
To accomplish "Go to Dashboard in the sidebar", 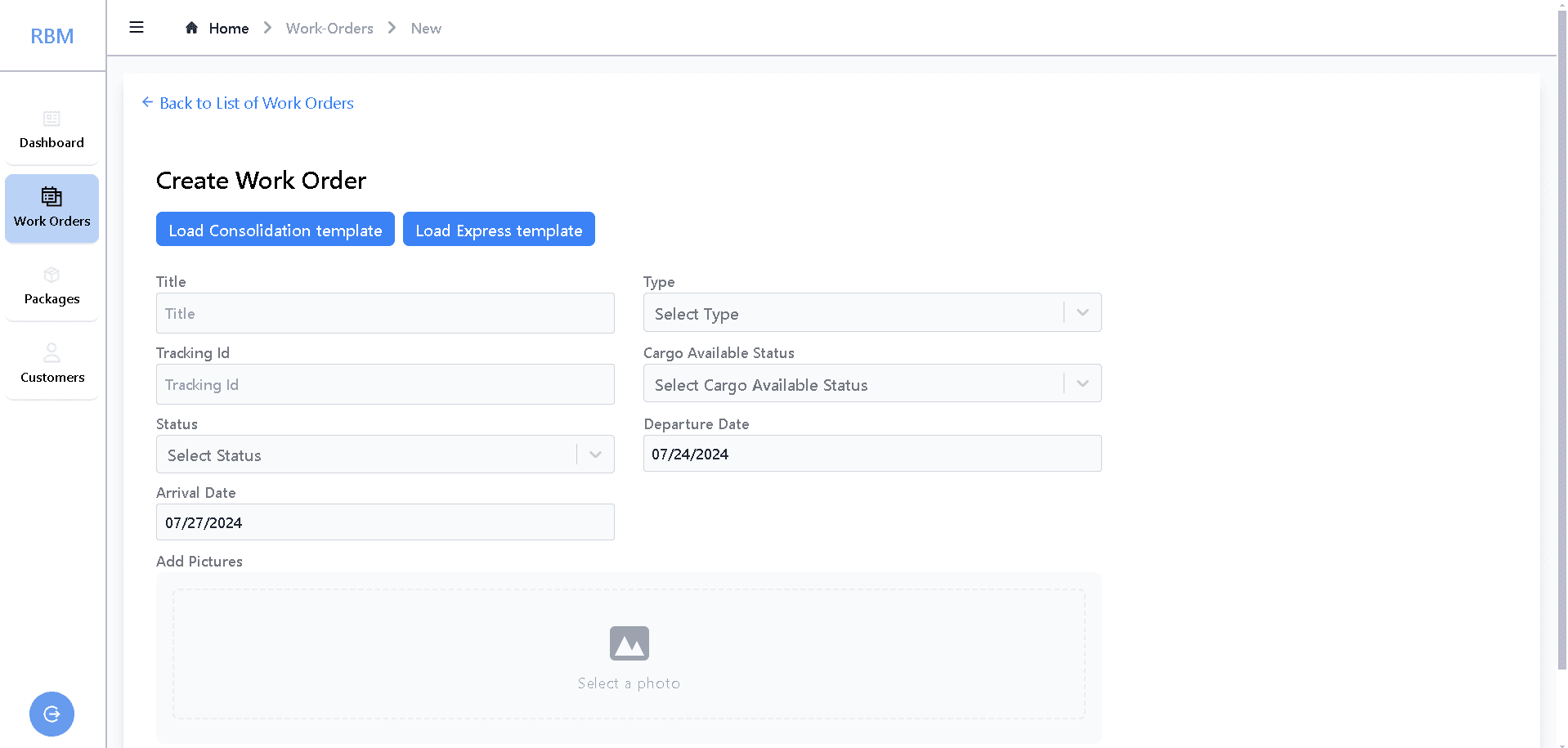I will 52,131.
